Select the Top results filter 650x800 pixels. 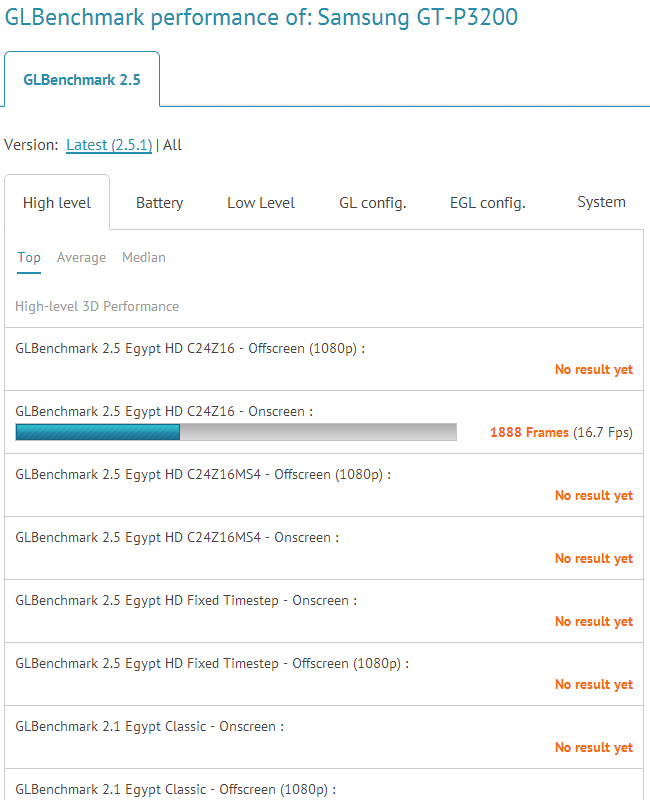[29, 258]
